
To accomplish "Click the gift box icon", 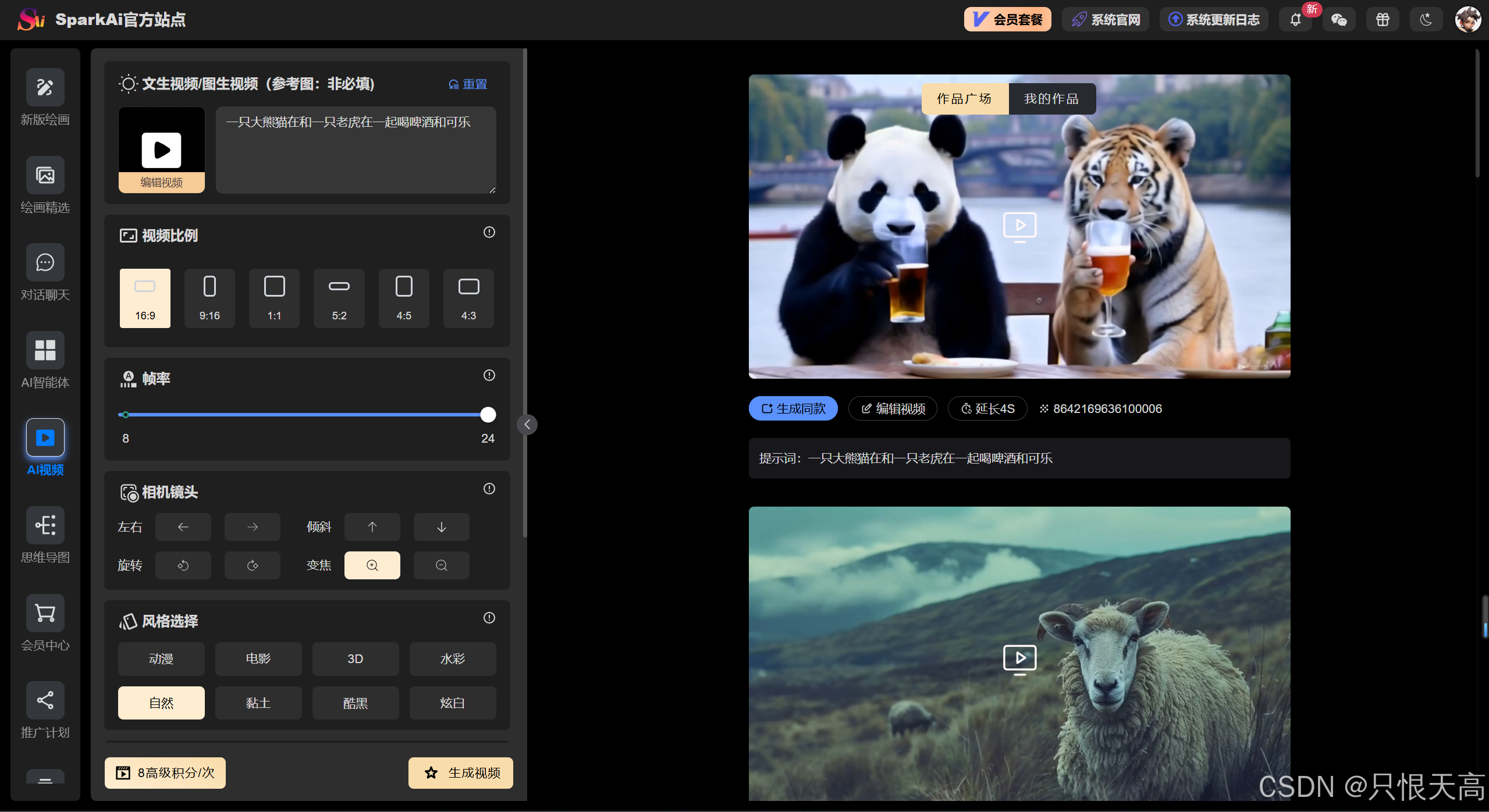I will pos(1383,20).
